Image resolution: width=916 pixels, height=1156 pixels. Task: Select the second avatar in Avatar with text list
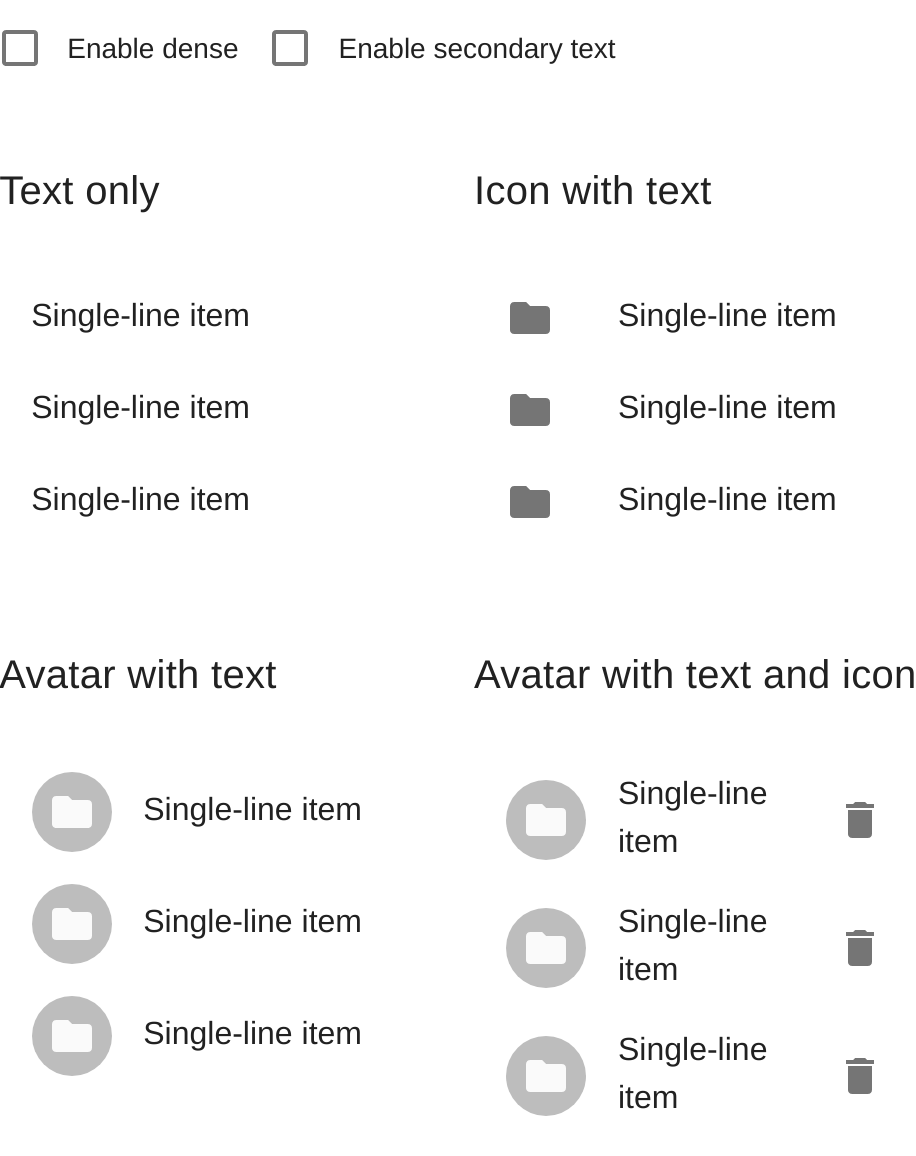(71, 924)
